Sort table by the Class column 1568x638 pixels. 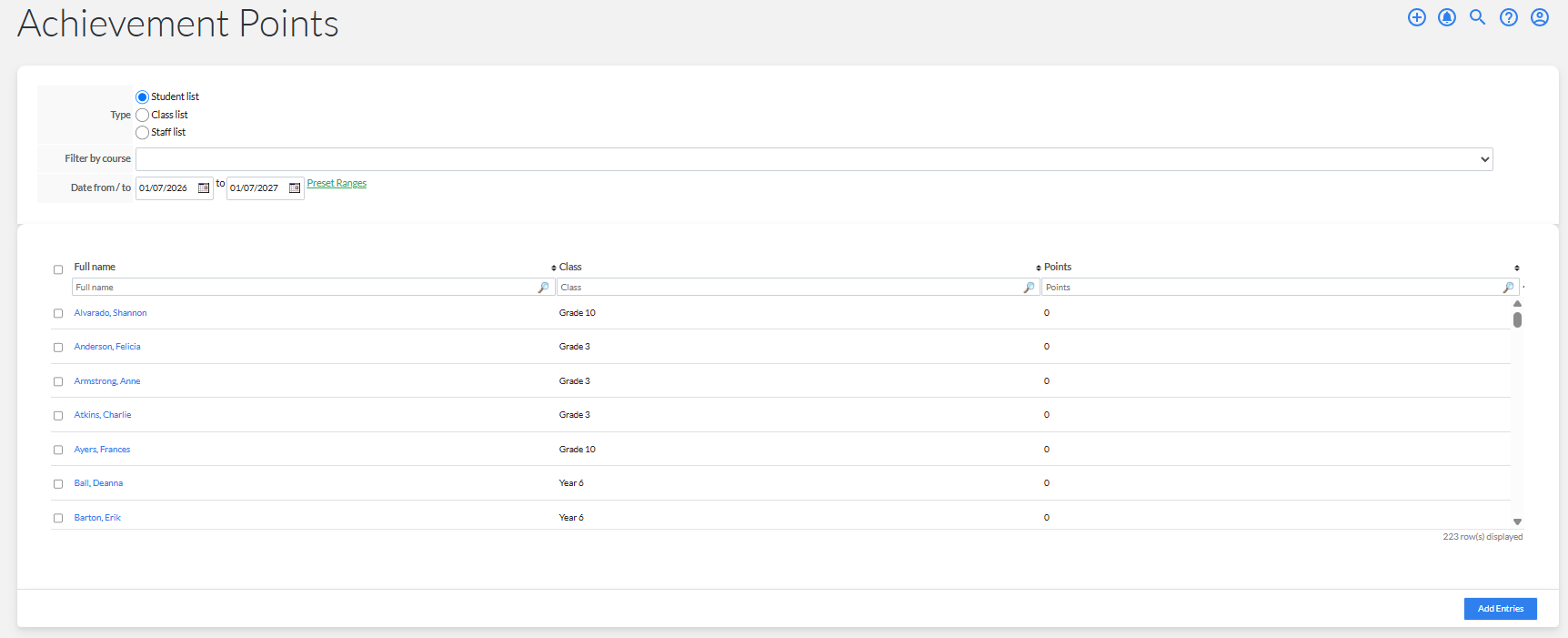[570, 268]
